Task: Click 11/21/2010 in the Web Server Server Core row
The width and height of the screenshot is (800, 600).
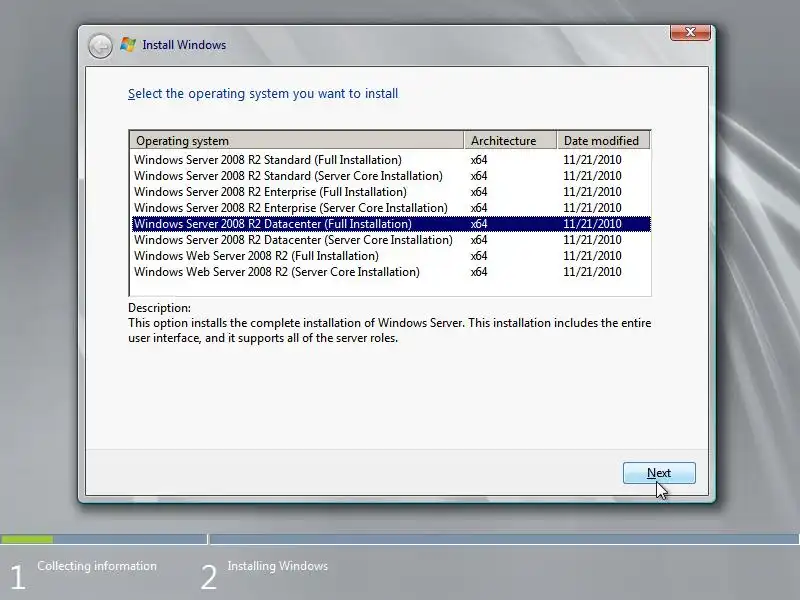Action: click(x=592, y=271)
